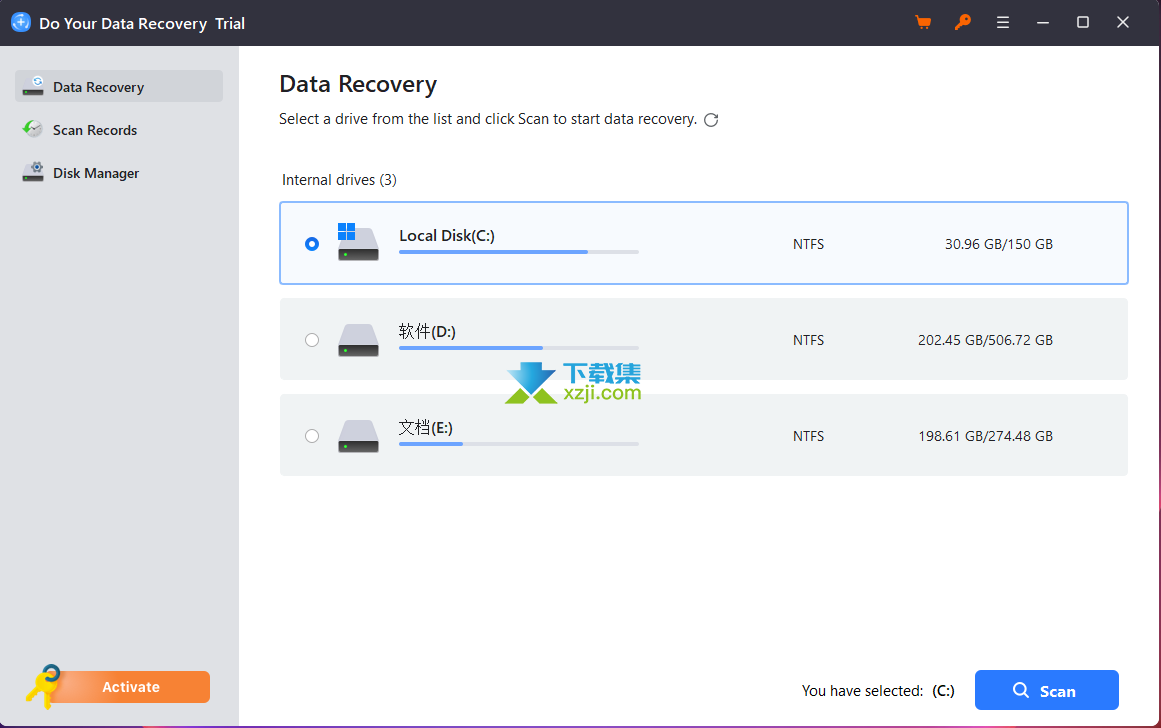Viewport: 1161px width, 728px height.
Task: Click NTFS in the 文档(E:) row
Action: tap(808, 436)
